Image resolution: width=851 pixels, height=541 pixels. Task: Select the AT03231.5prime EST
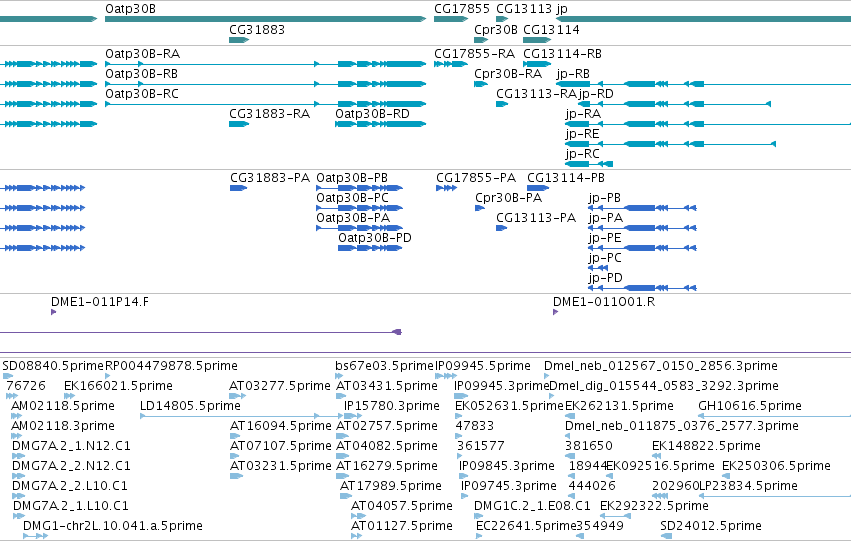(236, 476)
